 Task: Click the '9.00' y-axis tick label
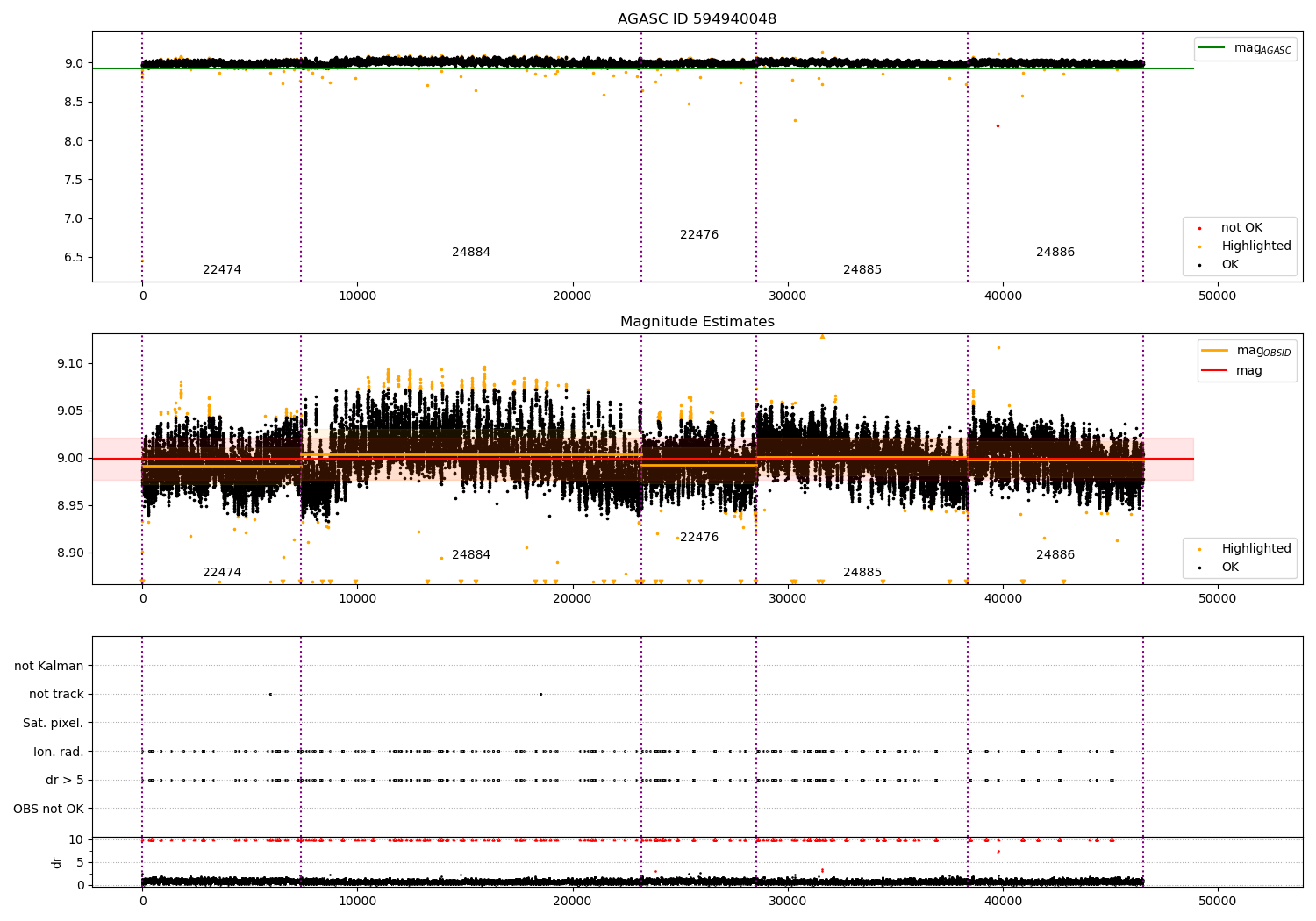click(x=69, y=458)
